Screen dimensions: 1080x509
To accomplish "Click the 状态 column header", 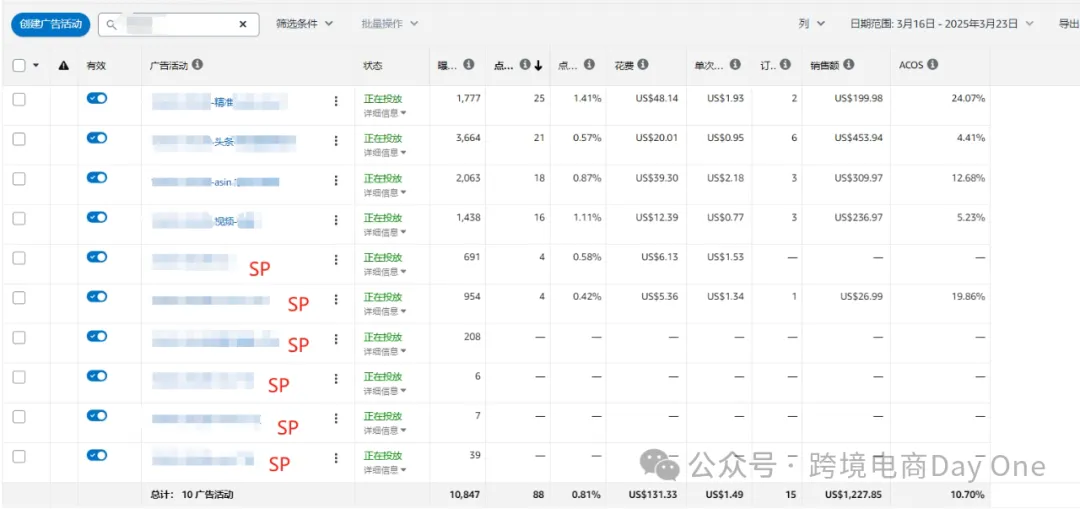I will click(x=373, y=65).
